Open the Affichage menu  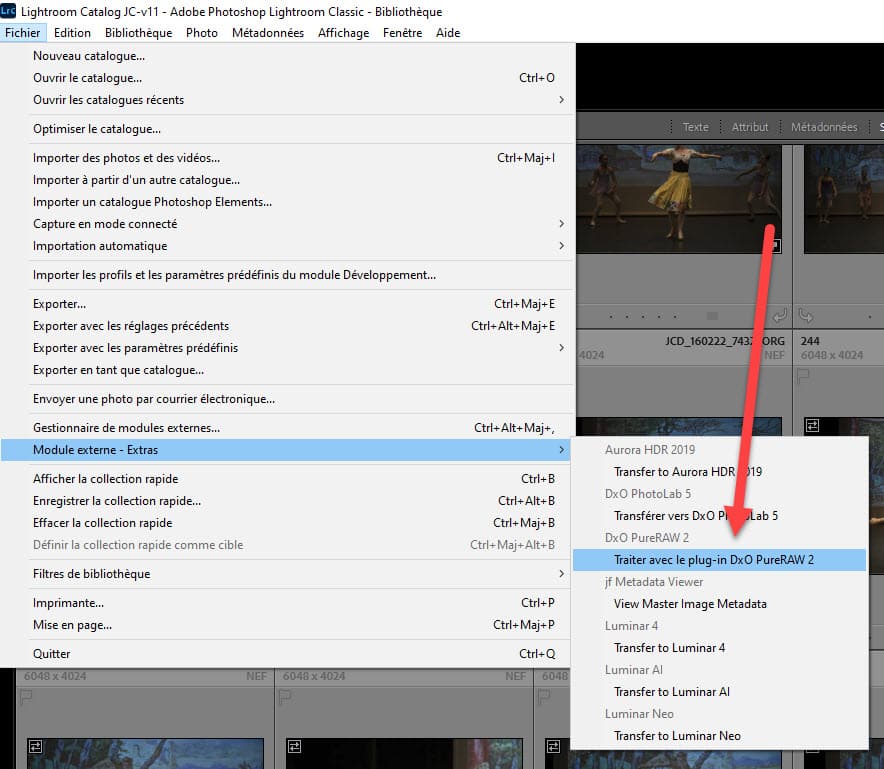(x=343, y=33)
